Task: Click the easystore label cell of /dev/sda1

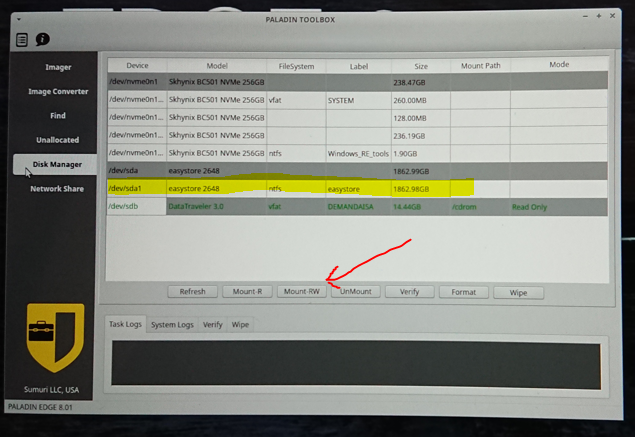Action: tap(358, 189)
